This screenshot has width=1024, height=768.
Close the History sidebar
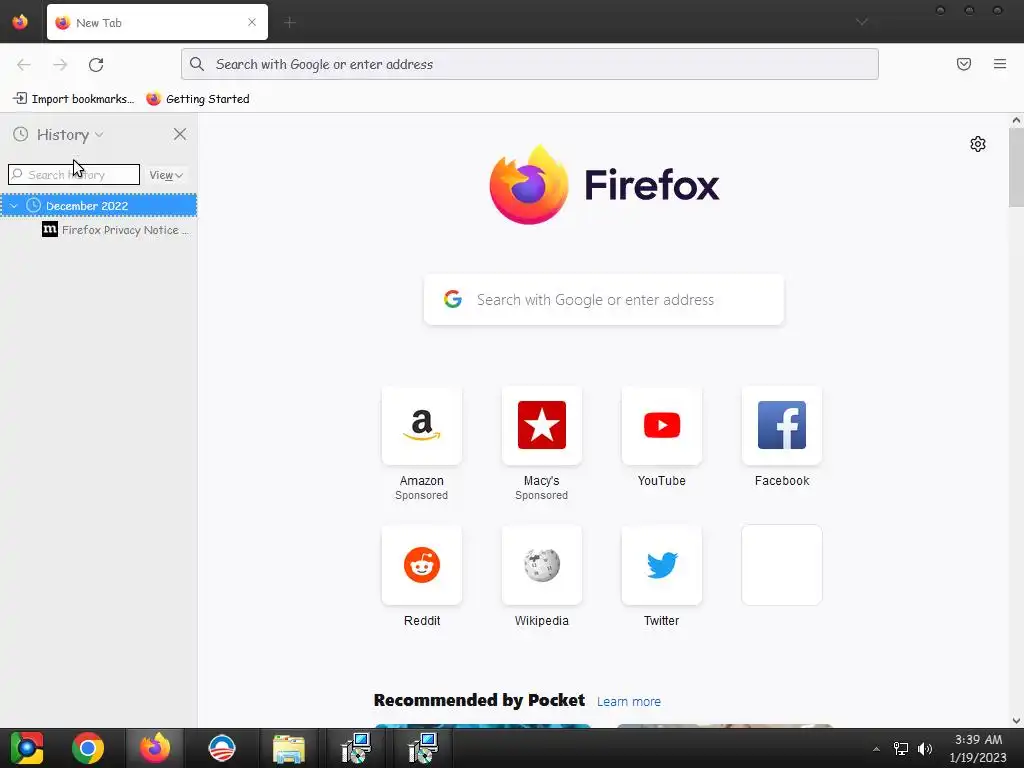[x=180, y=135]
